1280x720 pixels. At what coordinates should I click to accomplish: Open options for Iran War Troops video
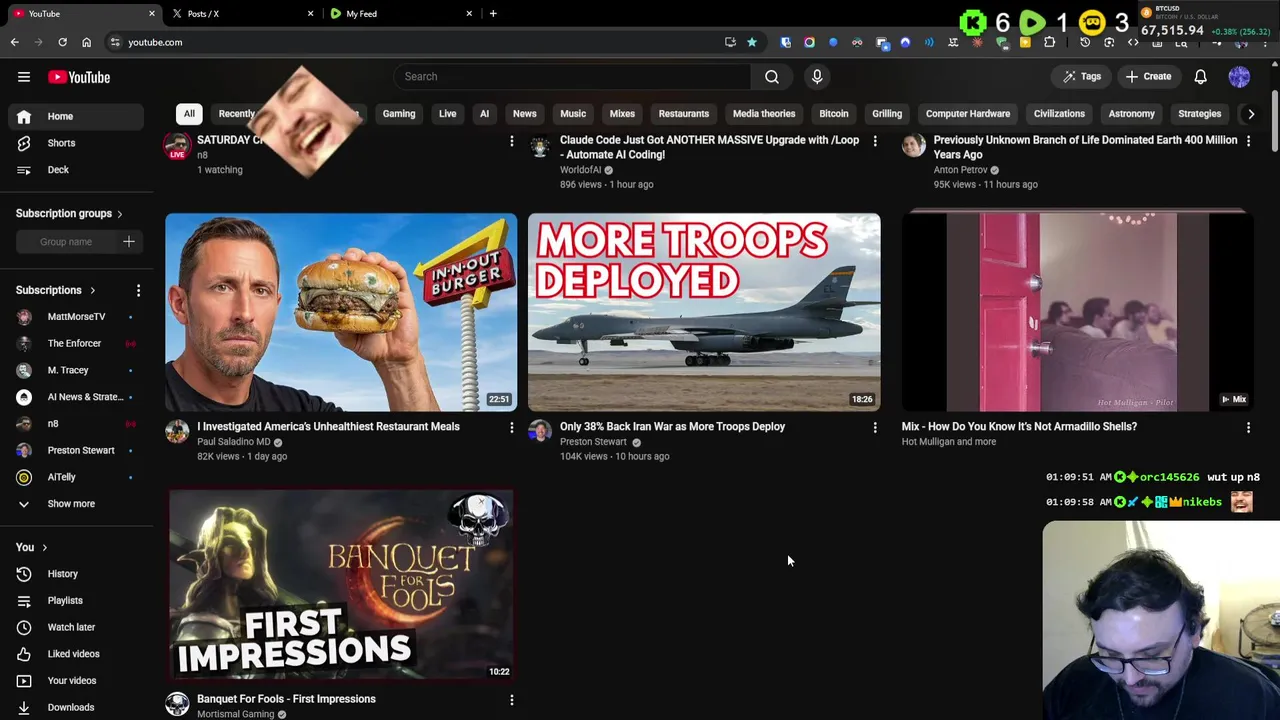click(875, 428)
